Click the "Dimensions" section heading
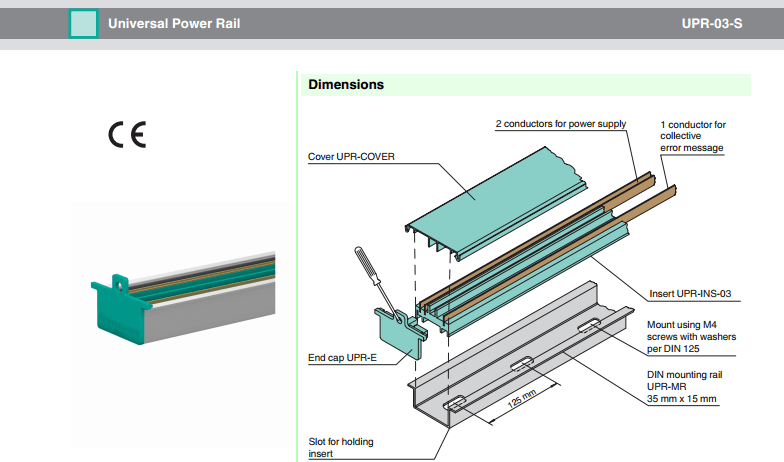The width and height of the screenshot is (784, 462). [346, 85]
